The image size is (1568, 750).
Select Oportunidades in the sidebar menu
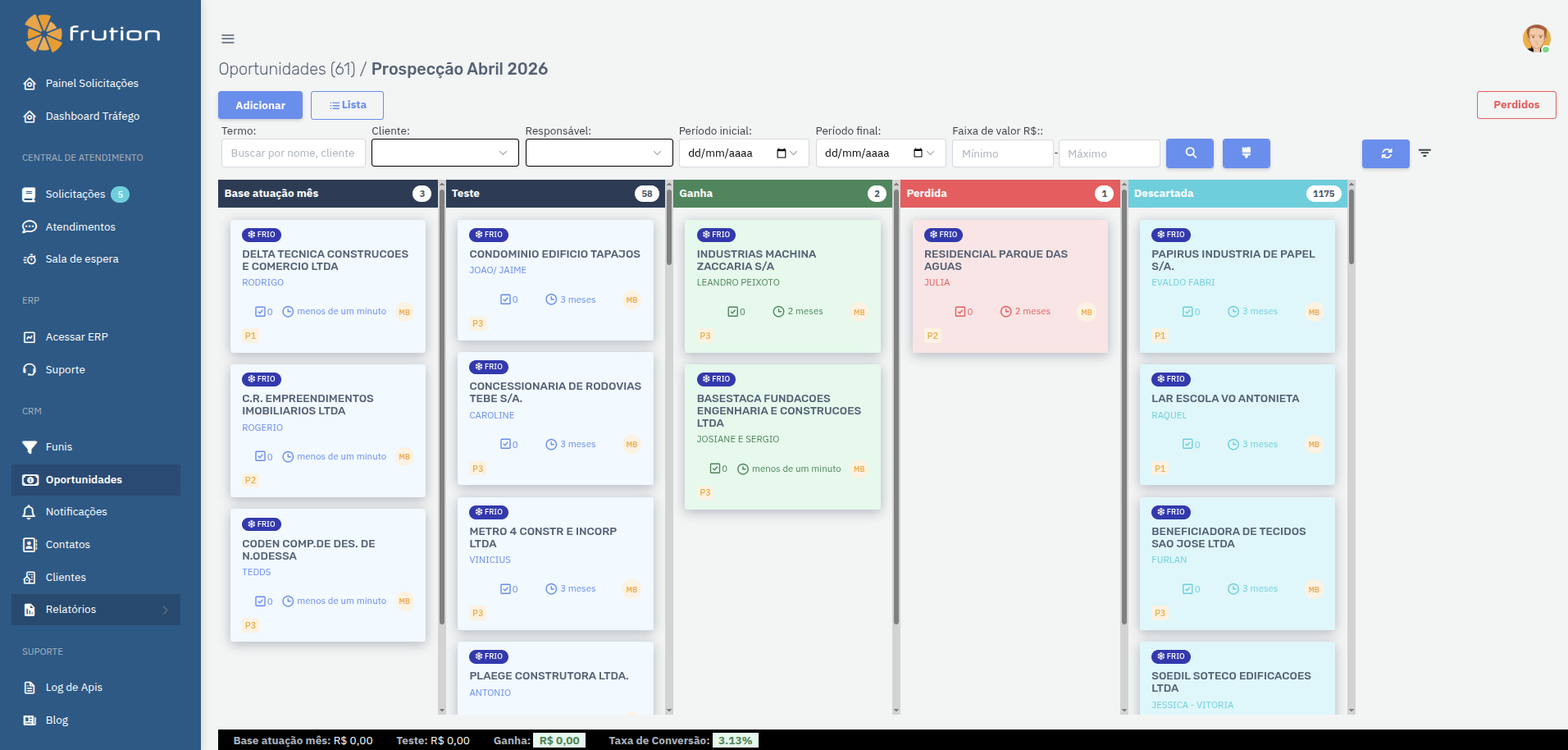click(83, 479)
